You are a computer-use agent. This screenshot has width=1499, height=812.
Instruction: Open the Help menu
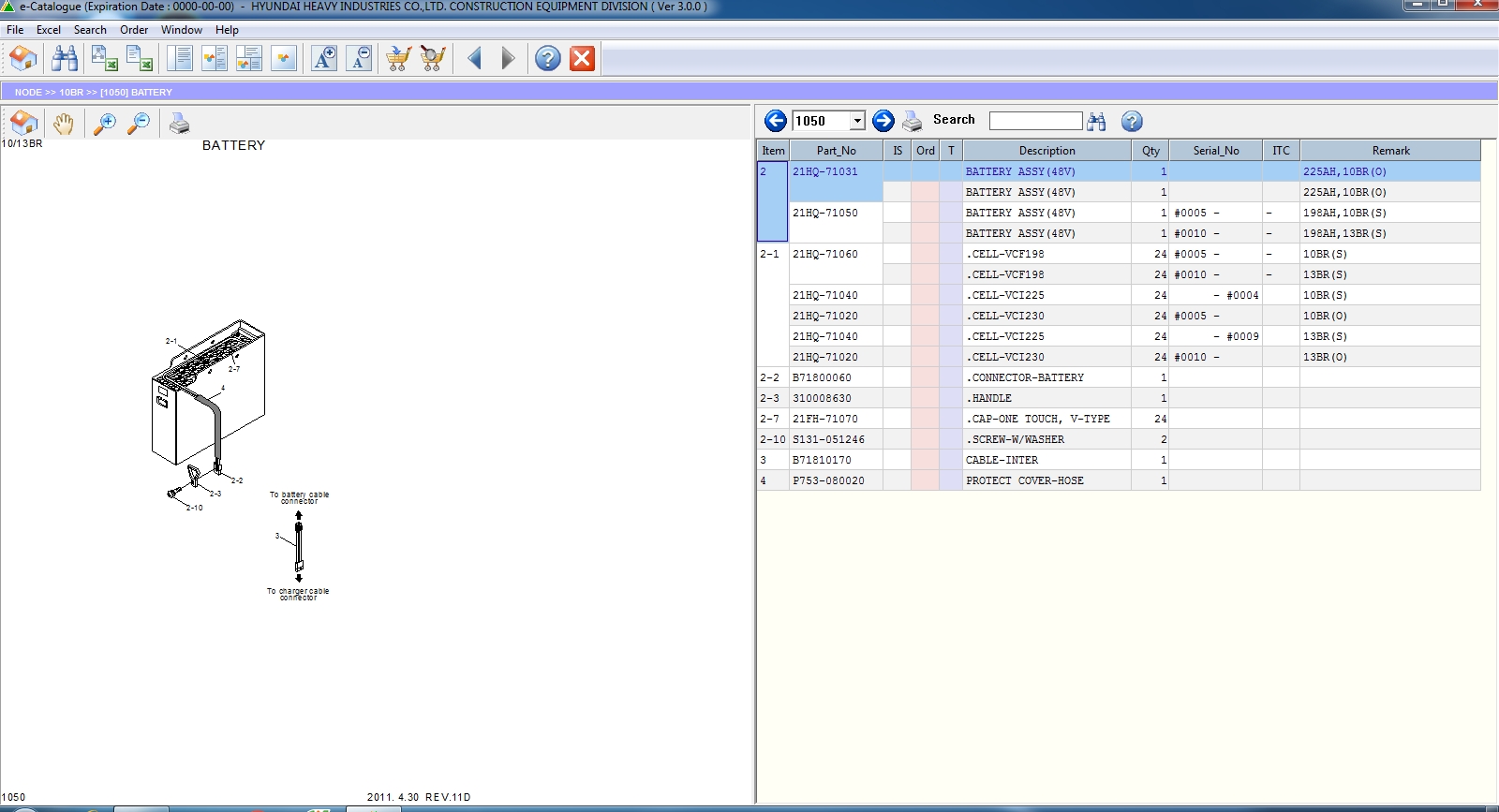227,30
